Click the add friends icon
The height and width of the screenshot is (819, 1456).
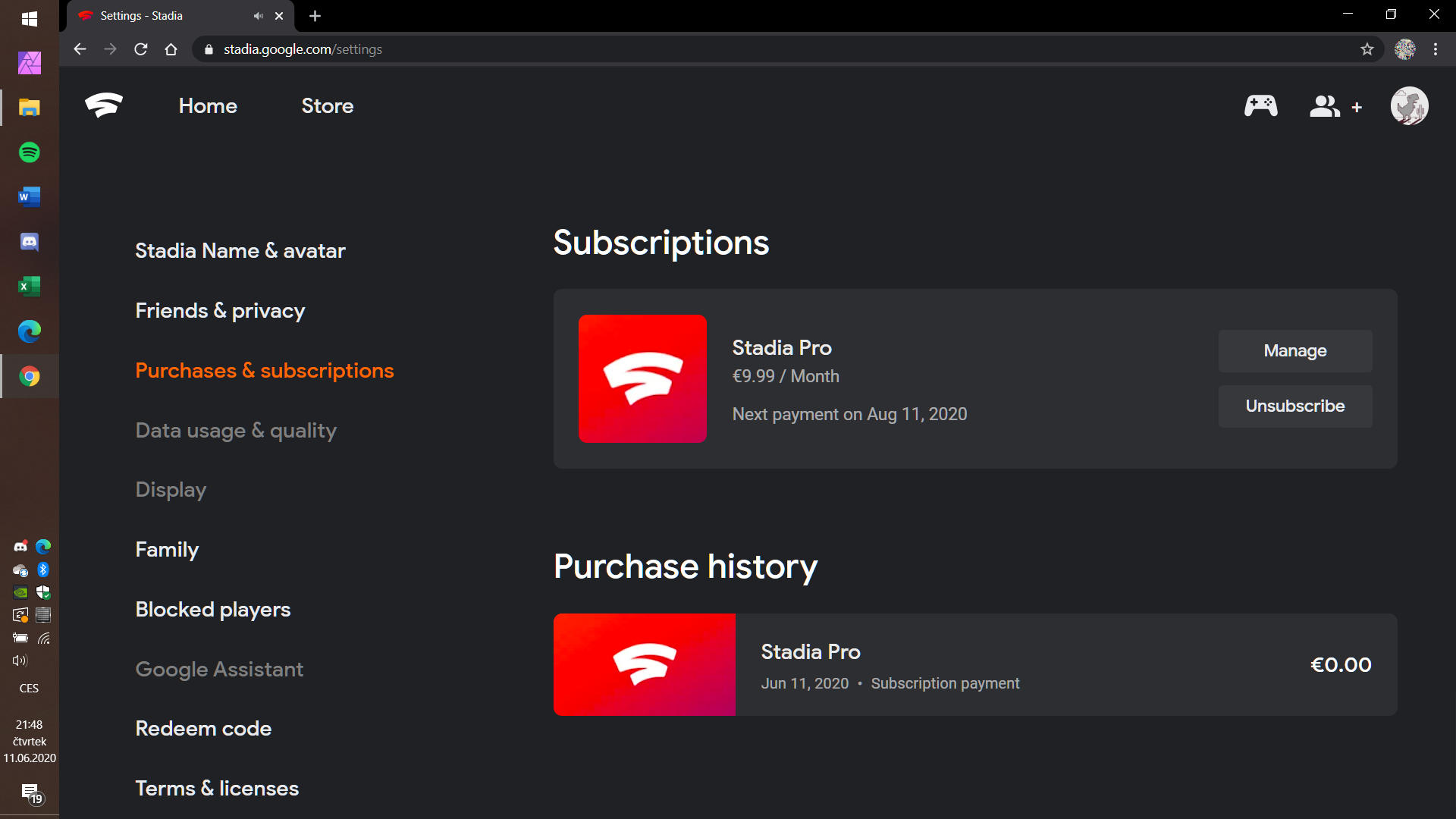point(1335,107)
